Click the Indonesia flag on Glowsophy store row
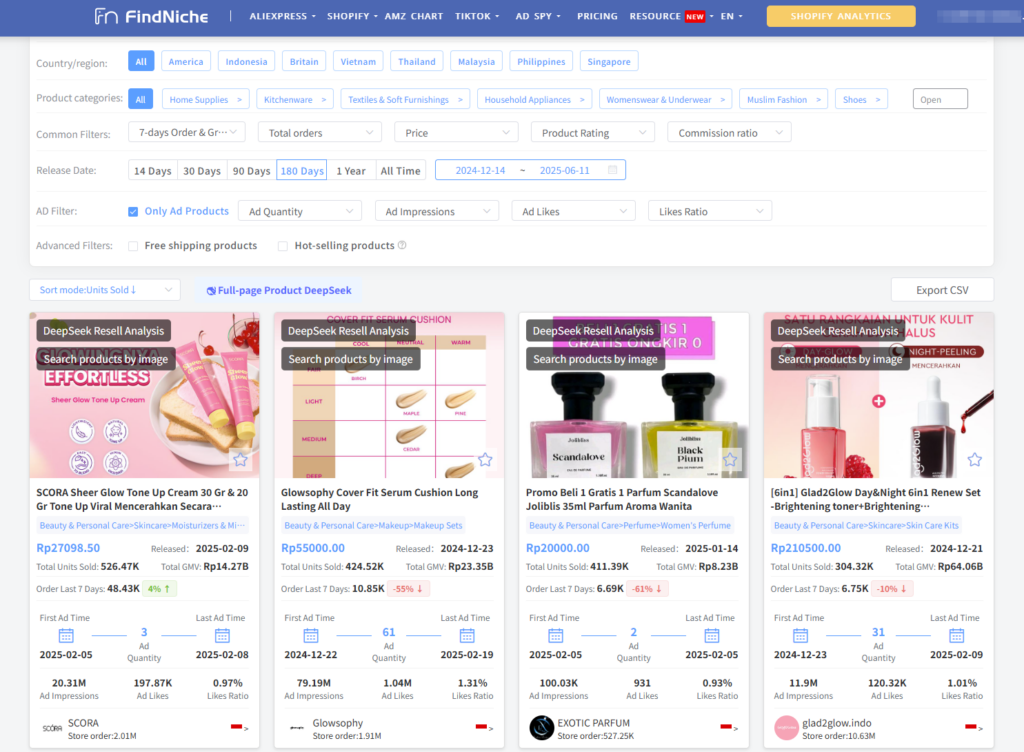1024x752 pixels. tap(481, 727)
